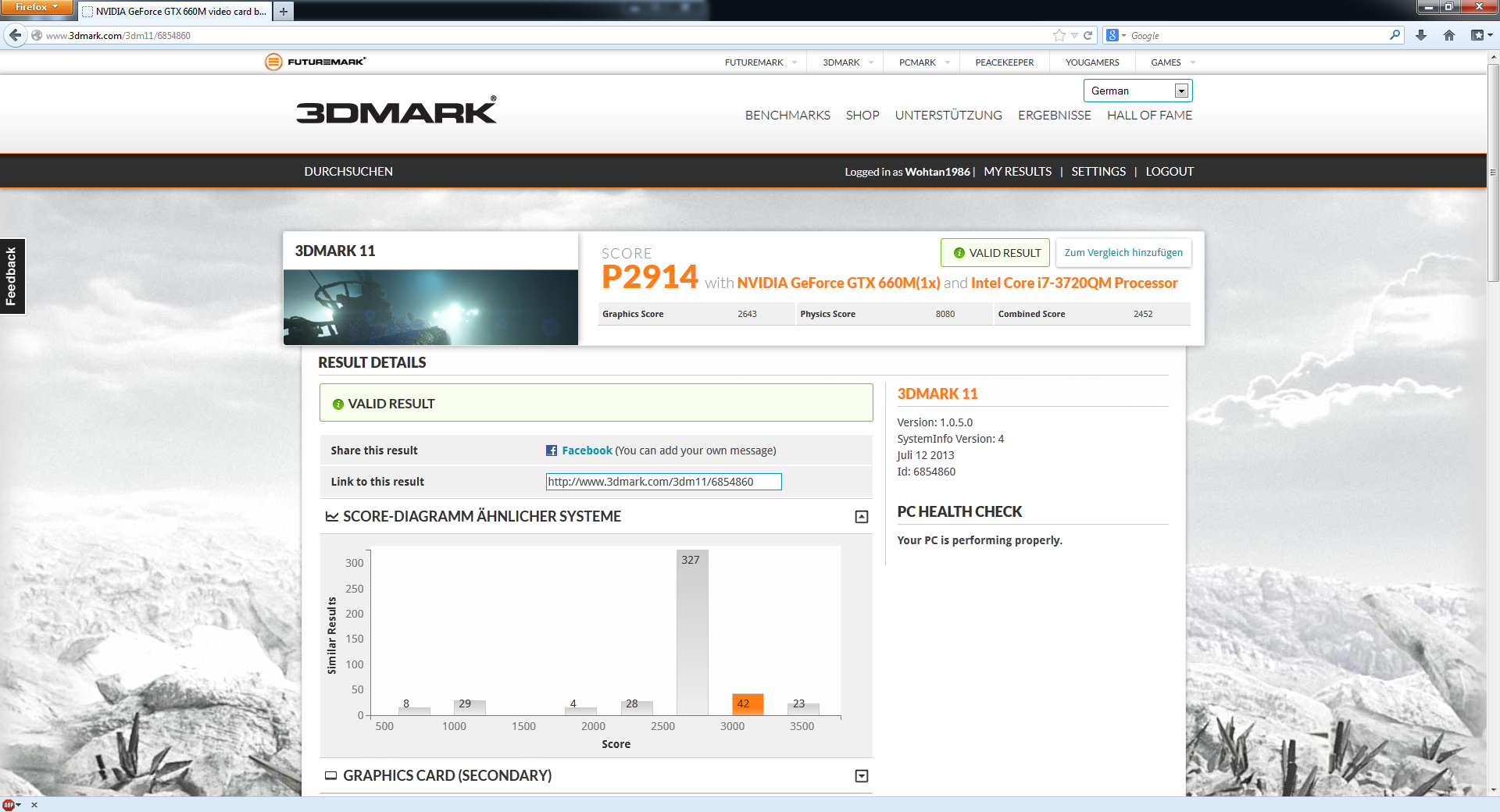Click the NVIDIA GeForce GTX 660M(1x) link
Screen dimensions: 1500x812
pyautogui.click(x=838, y=283)
